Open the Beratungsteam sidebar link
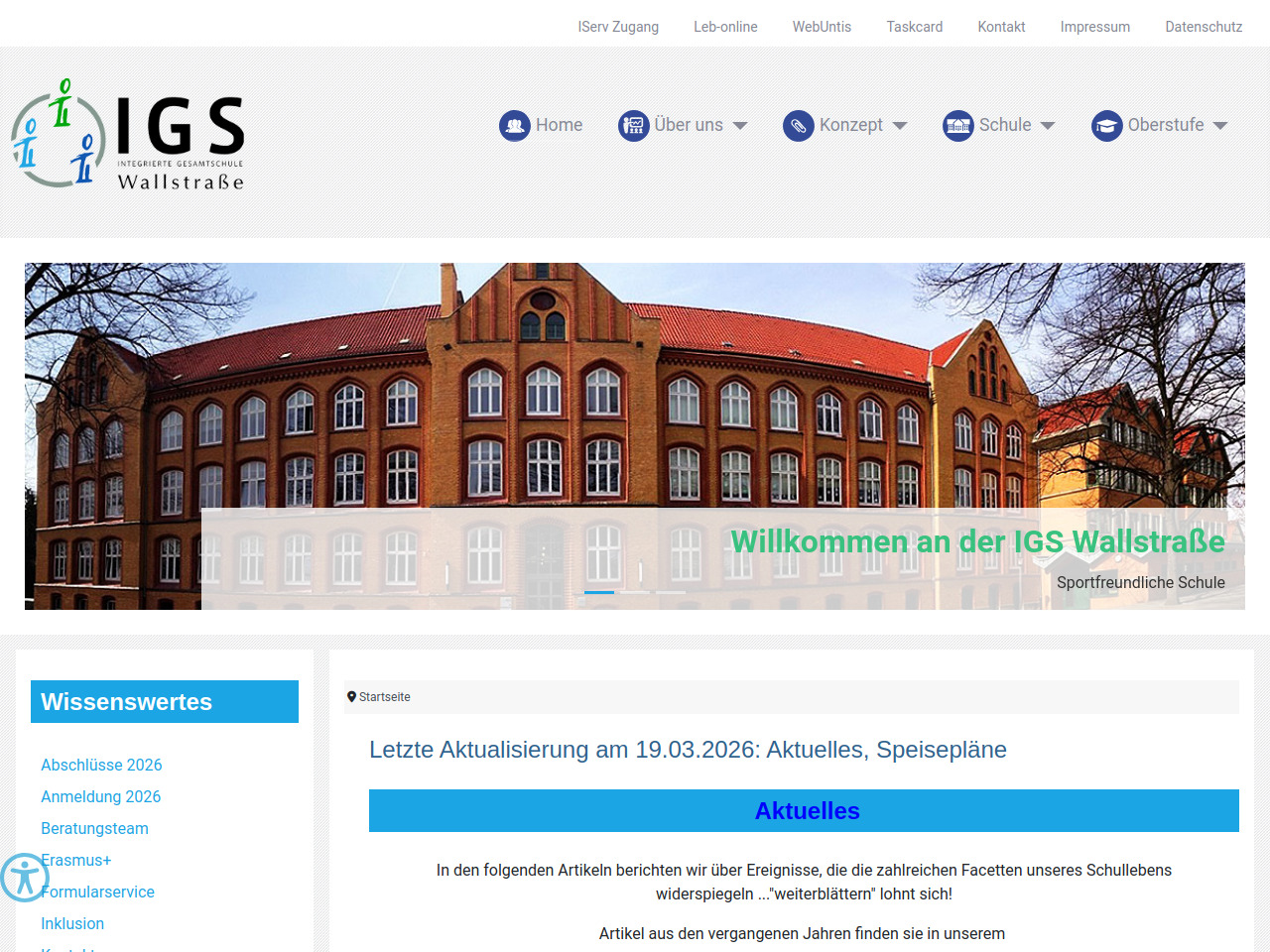Image resolution: width=1270 pixels, height=952 pixels. [x=94, y=828]
